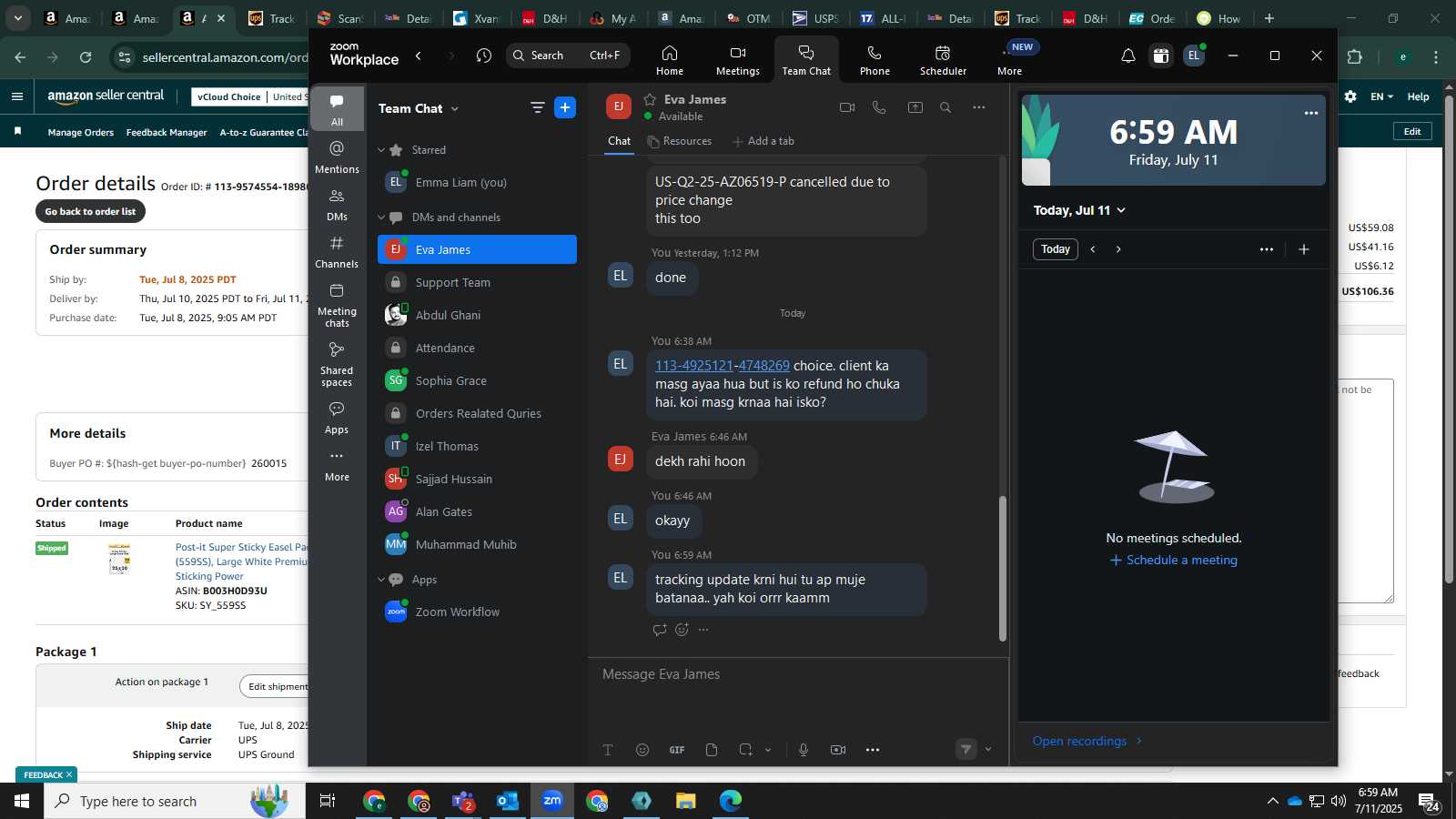Open the send options dropdown arrow
Screen dimensions: 1456x819
(x=988, y=750)
